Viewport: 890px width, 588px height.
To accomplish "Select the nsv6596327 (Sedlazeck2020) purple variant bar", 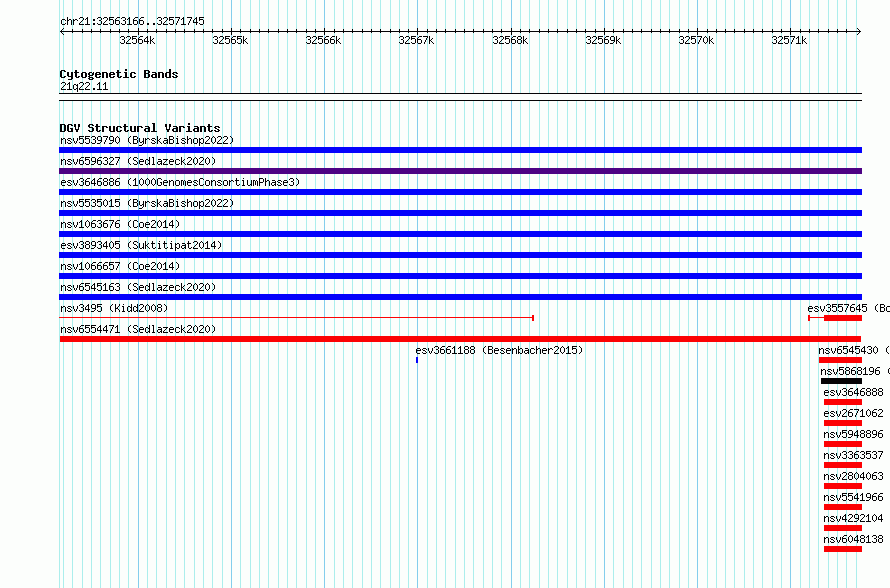I will coord(460,171).
